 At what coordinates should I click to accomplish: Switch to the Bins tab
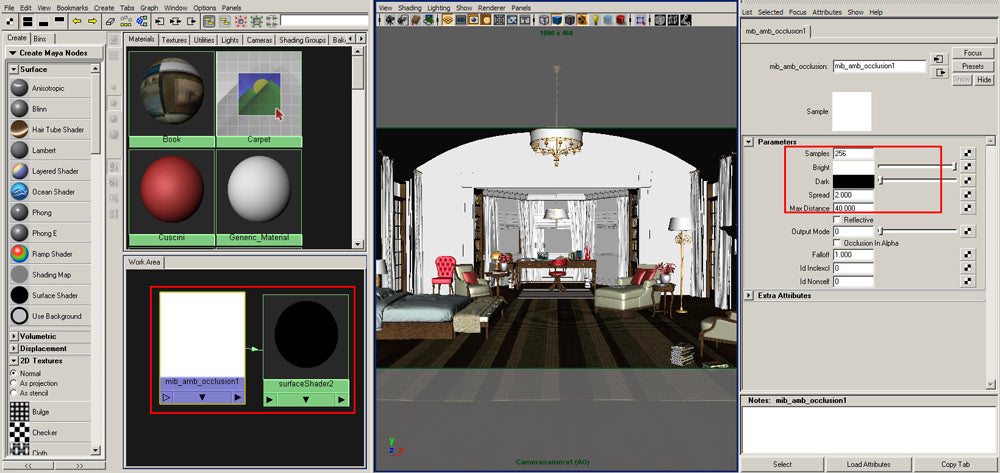tap(40, 38)
